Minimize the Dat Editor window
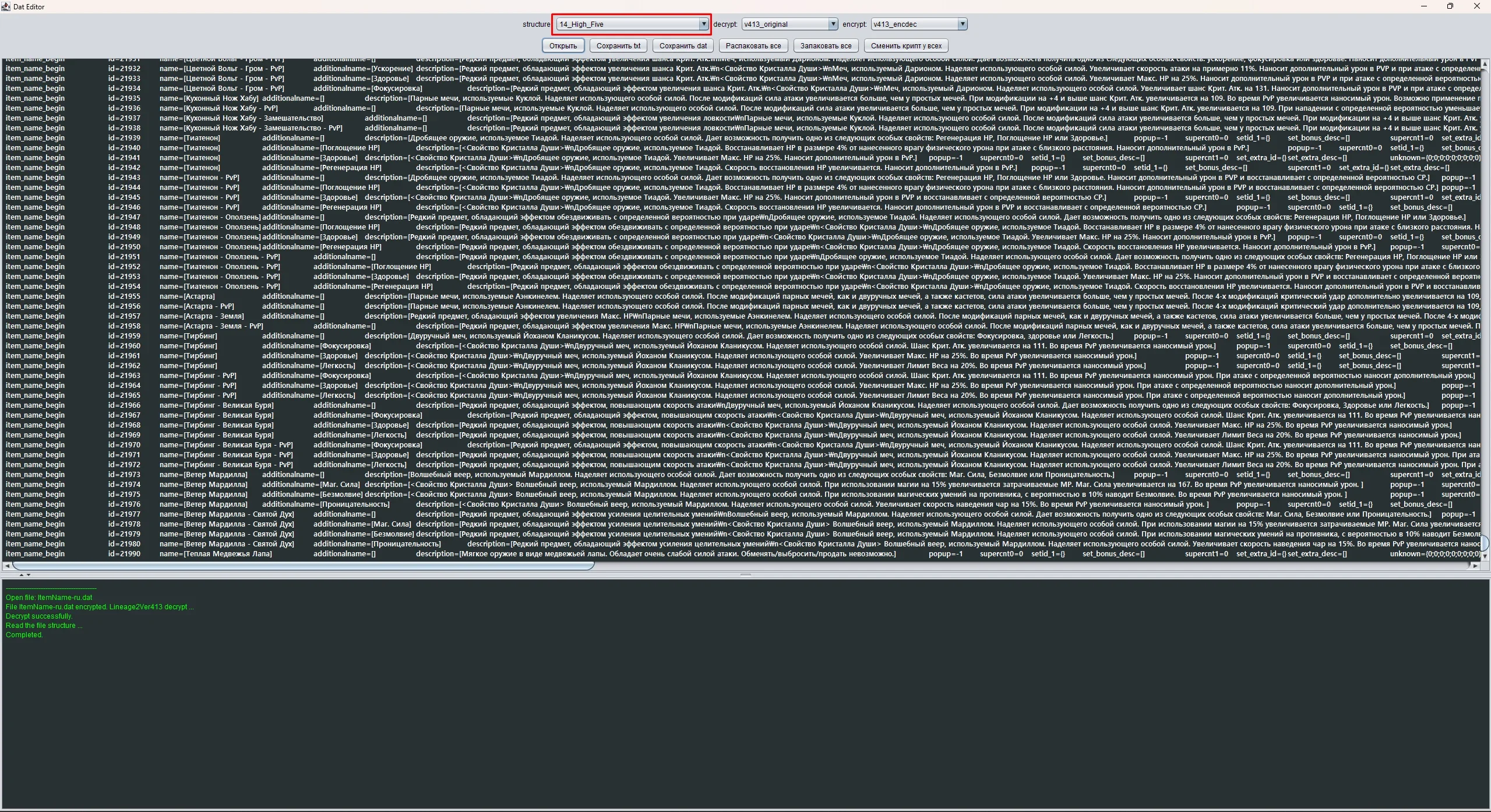The height and width of the screenshot is (812, 1491). click(x=1424, y=6)
